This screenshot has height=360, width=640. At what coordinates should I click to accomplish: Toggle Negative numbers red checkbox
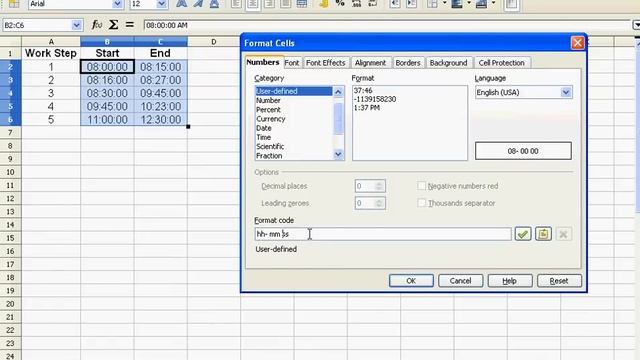(422, 186)
